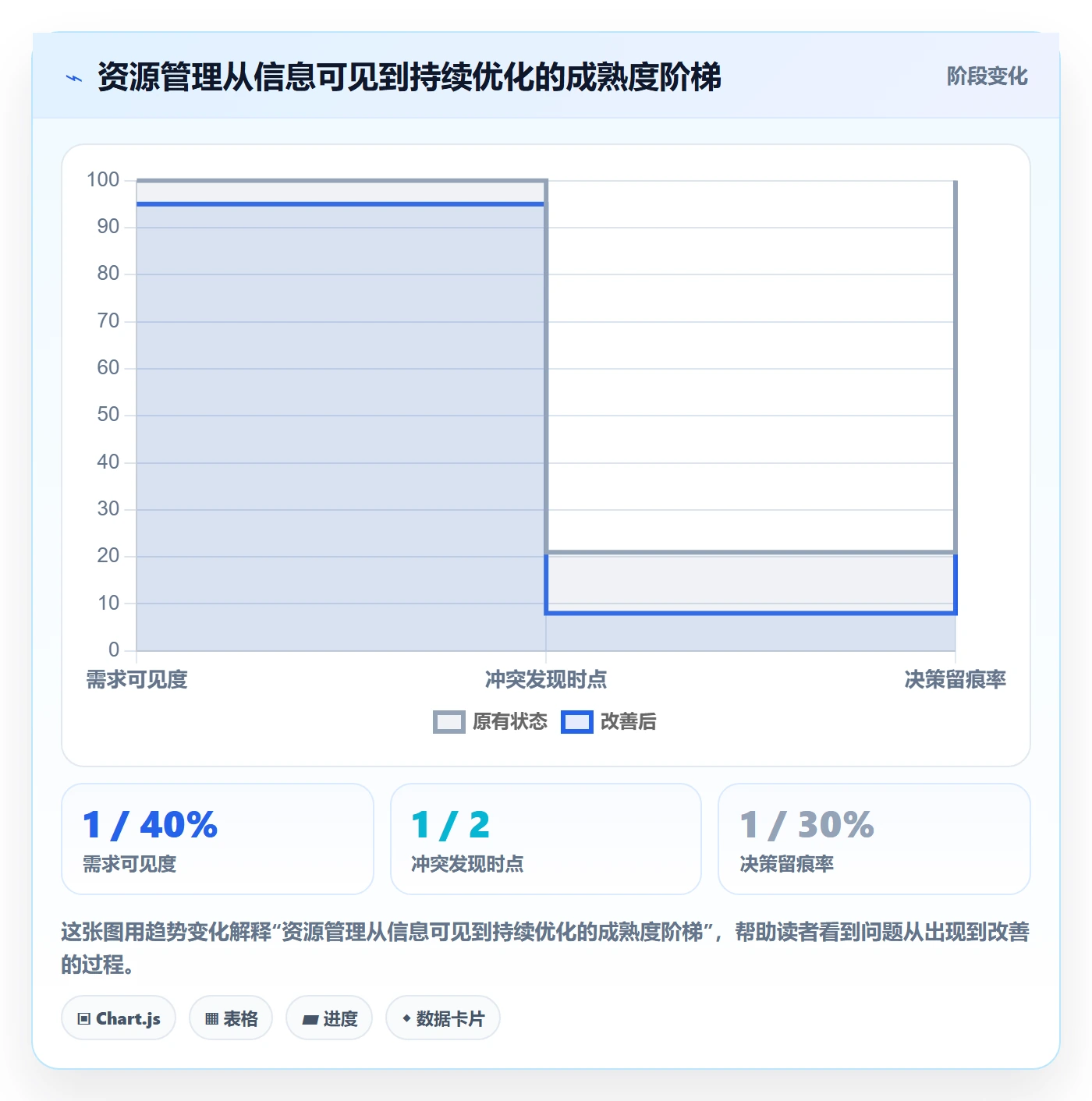Click the diamond icon in the 数据卡片 chip
This screenshot has height=1101, width=1092.
pos(406,1018)
